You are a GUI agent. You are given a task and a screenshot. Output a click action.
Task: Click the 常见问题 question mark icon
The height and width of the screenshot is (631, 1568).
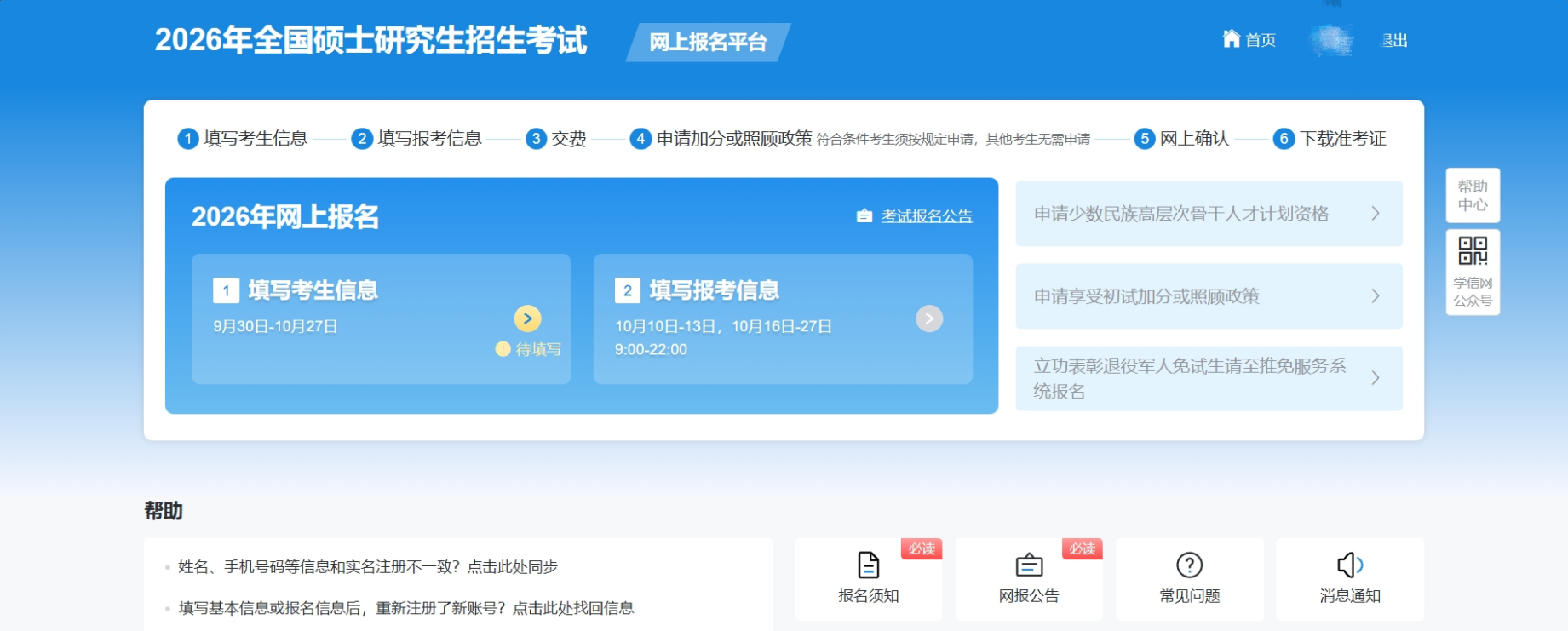[x=1189, y=565]
